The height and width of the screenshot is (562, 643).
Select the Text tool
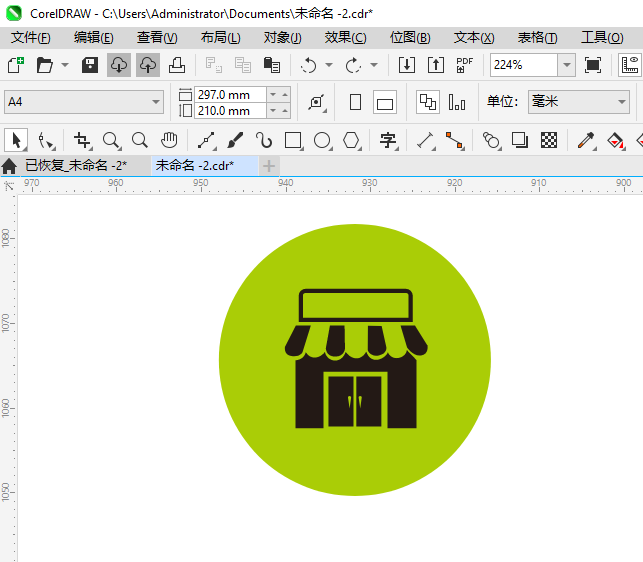(388, 141)
